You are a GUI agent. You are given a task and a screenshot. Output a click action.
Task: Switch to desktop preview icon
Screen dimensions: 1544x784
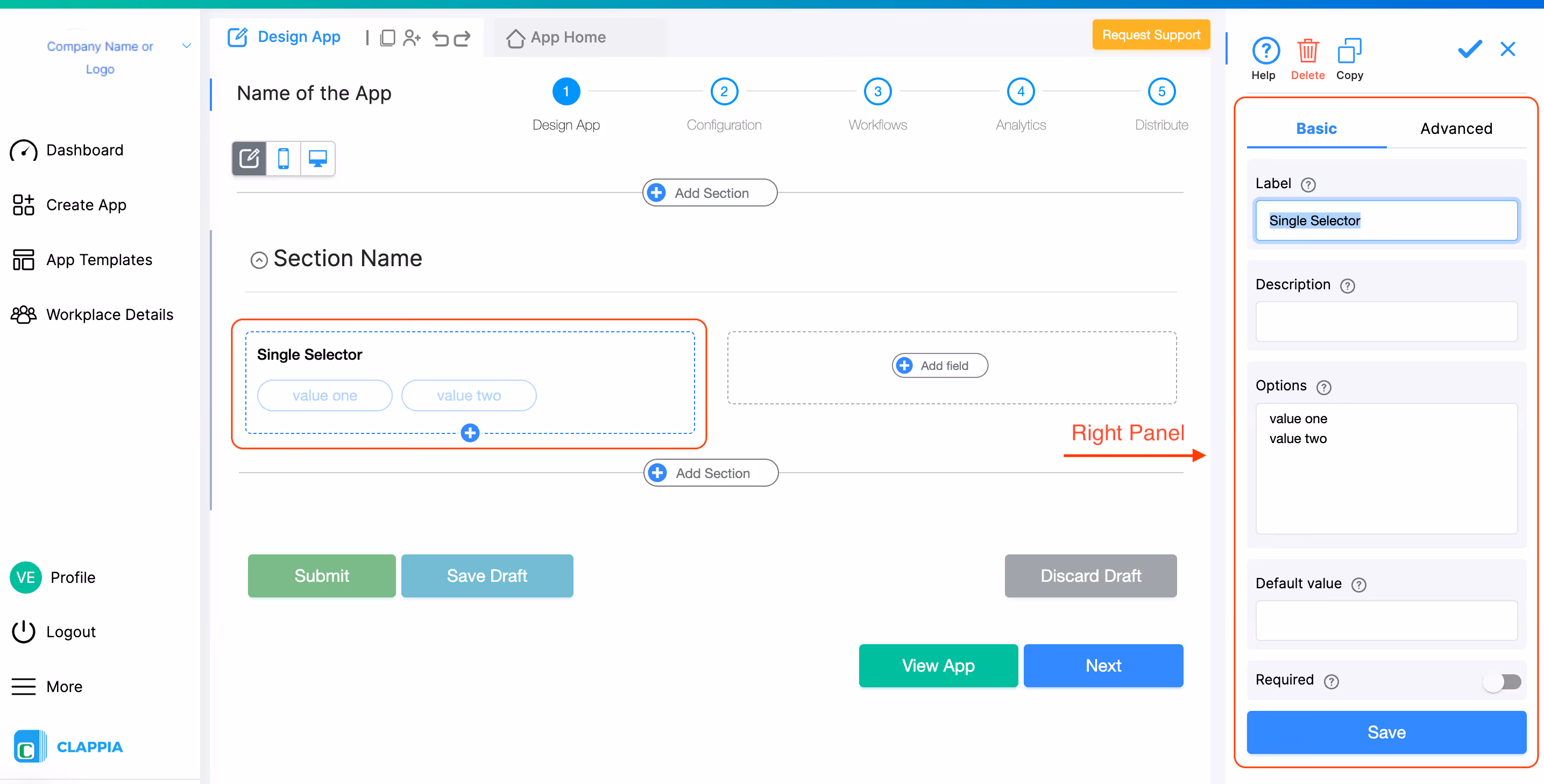[x=317, y=159]
